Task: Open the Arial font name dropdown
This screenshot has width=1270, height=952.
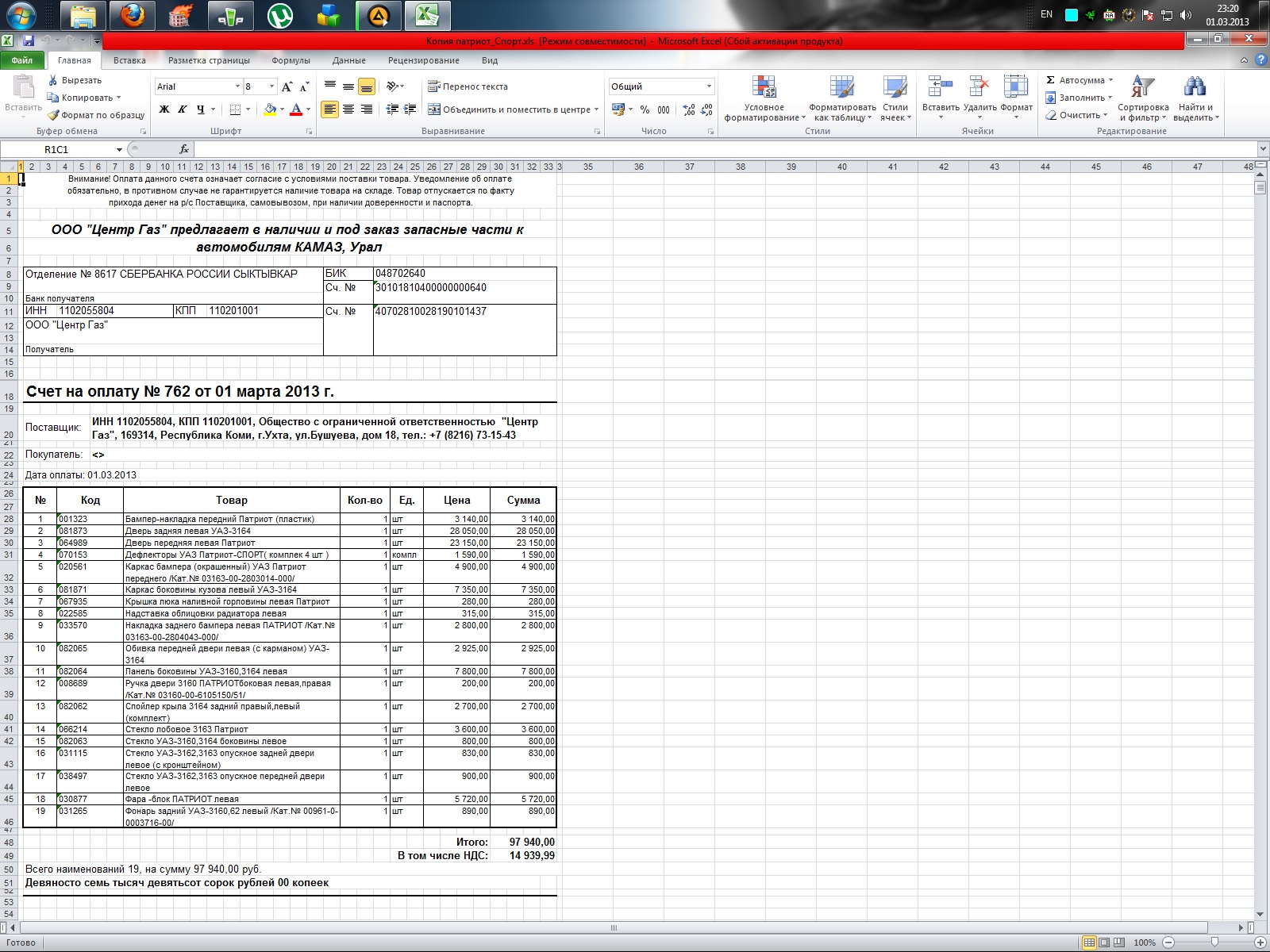Action: pyautogui.click(x=237, y=86)
